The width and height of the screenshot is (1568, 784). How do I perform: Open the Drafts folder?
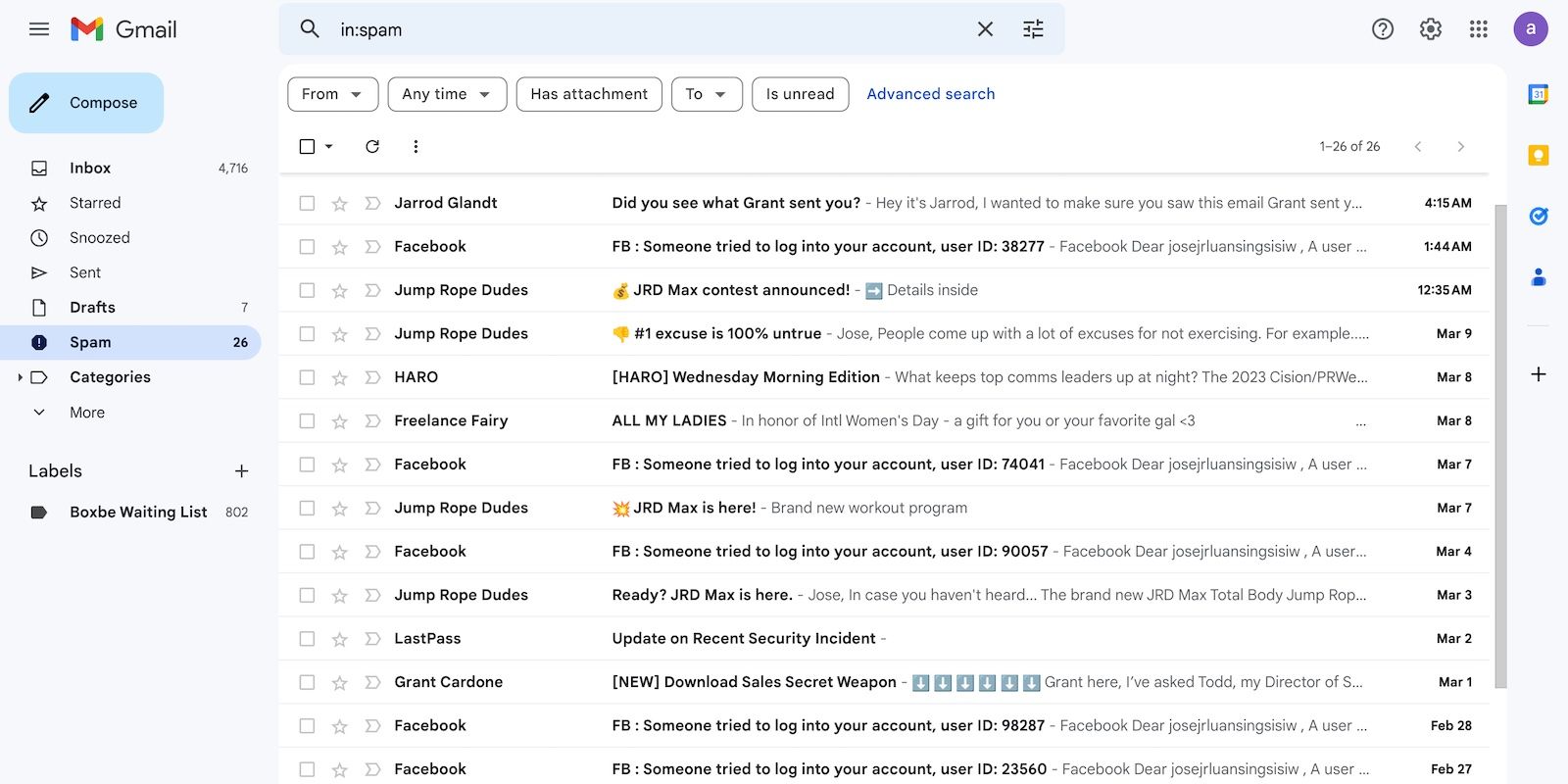tap(92, 308)
